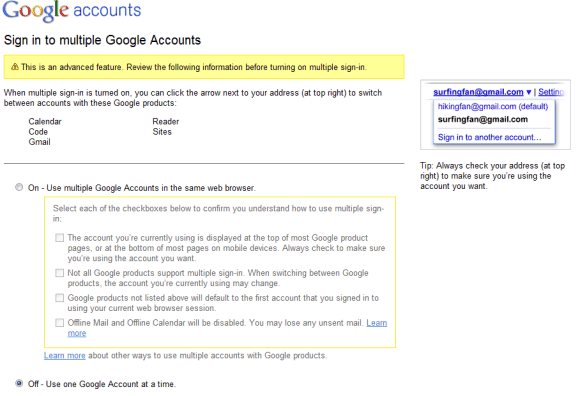
Task: Click the Gmail product name in list
Action: (x=40, y=142)
